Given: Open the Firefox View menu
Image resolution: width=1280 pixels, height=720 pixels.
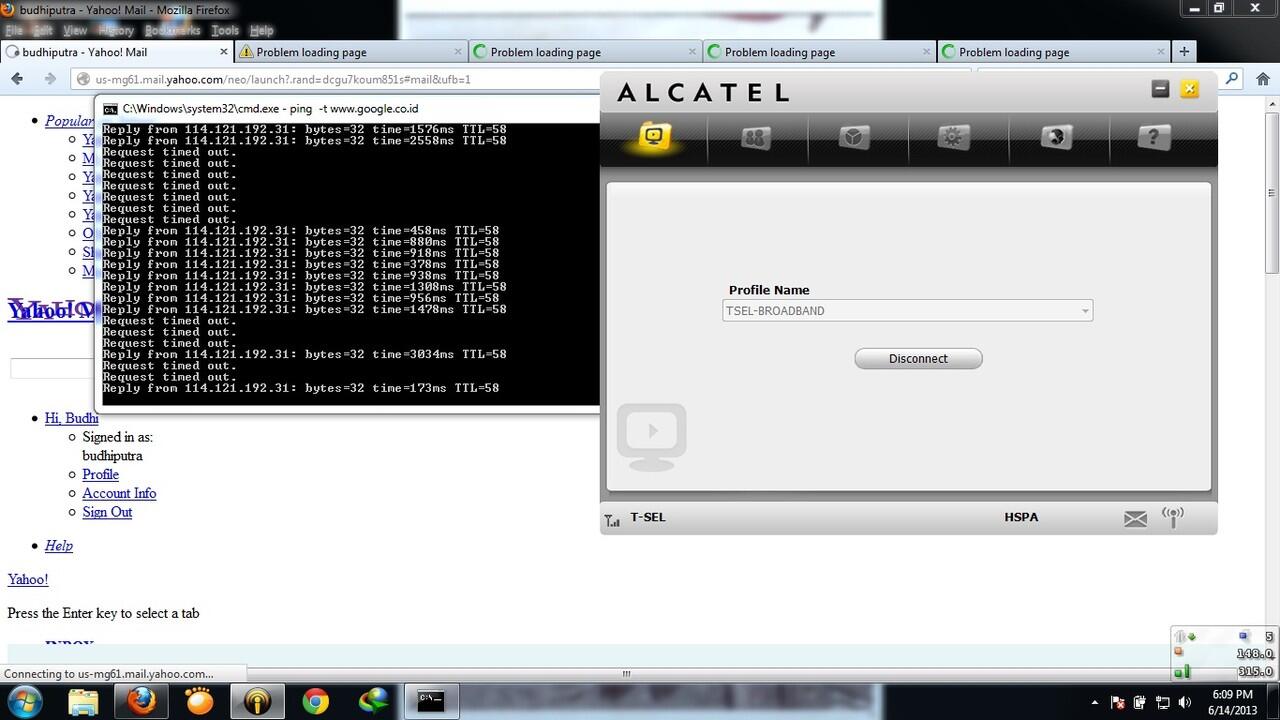Looking at the screenshot, I should pos(75,31).
